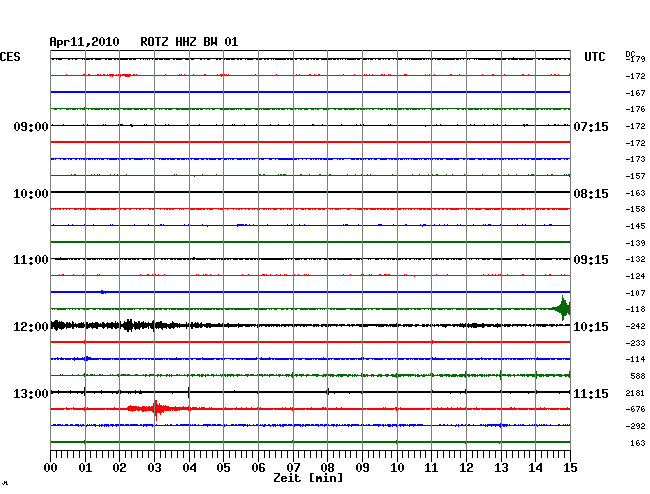Click the UTC column header
This screenshot has width=650, height=494.
pos(594,57)
